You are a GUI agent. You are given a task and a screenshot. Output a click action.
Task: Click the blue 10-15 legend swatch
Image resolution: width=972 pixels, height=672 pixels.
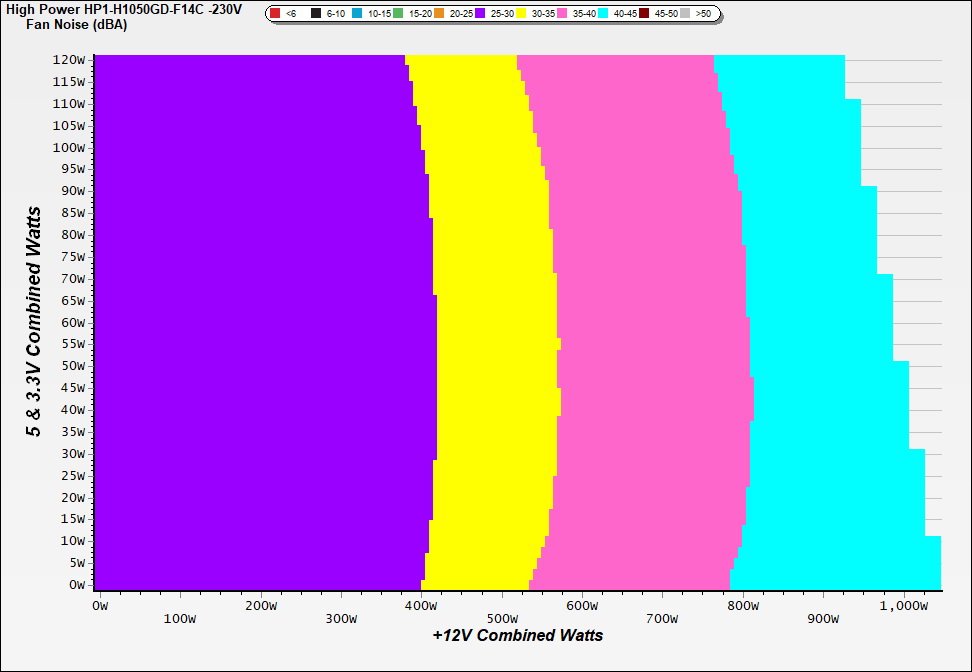click(357, 14)
